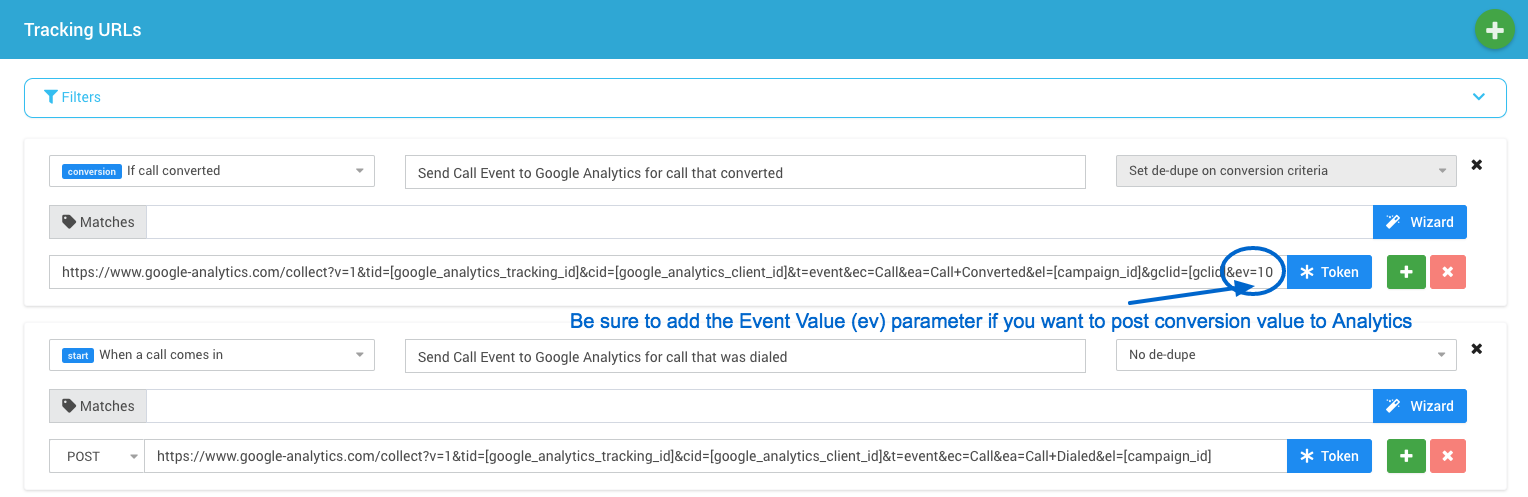Open the 'No de-dupe' dropdown
1528x497 pixels.
click(1285, 355)
